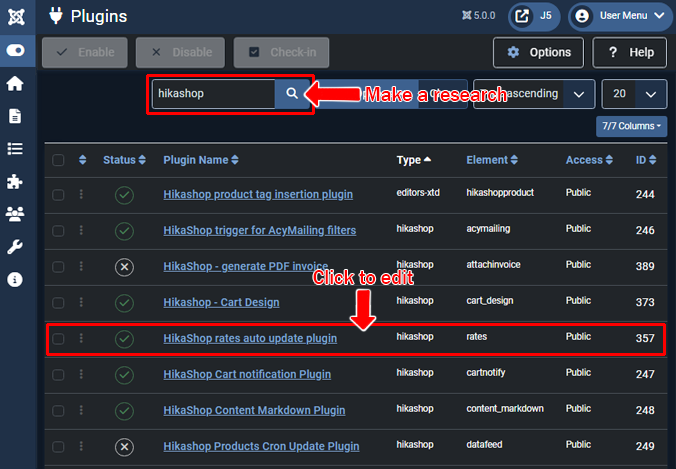
Task: Check the Hikashop product tag insertion plugin row
Action: pos(58,195)
